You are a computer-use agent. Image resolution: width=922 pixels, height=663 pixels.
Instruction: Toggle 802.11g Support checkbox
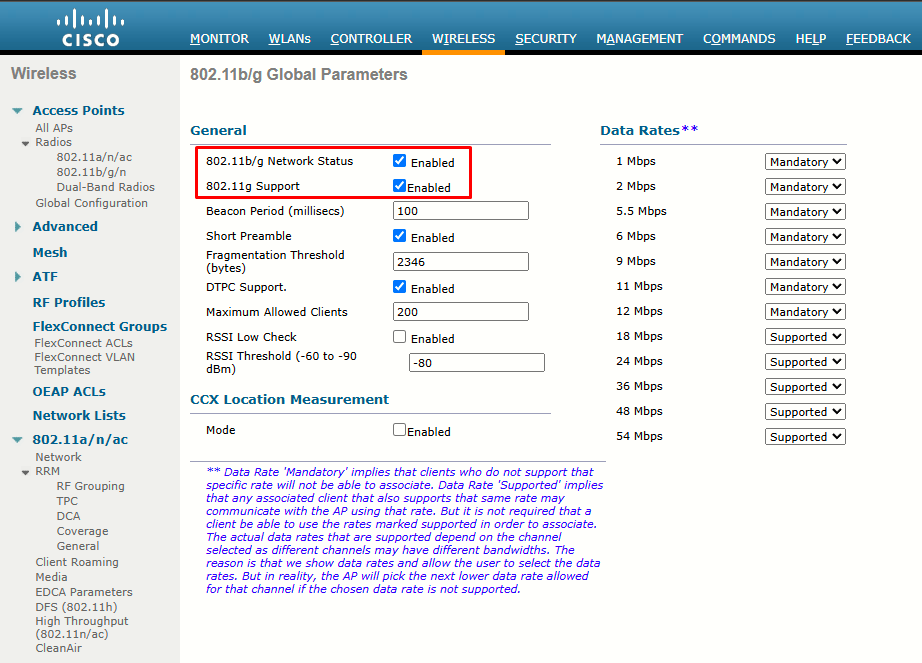(399, 186)
